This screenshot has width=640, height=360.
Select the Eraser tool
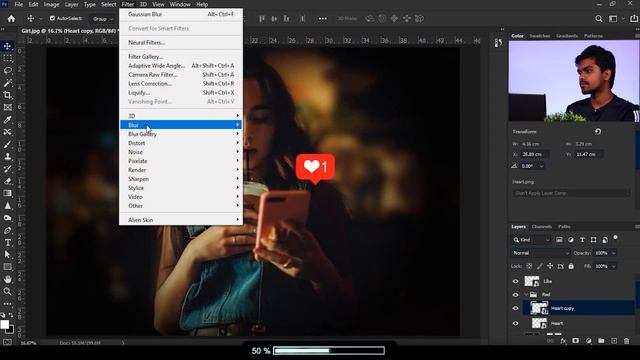click(x=7, y=181)
